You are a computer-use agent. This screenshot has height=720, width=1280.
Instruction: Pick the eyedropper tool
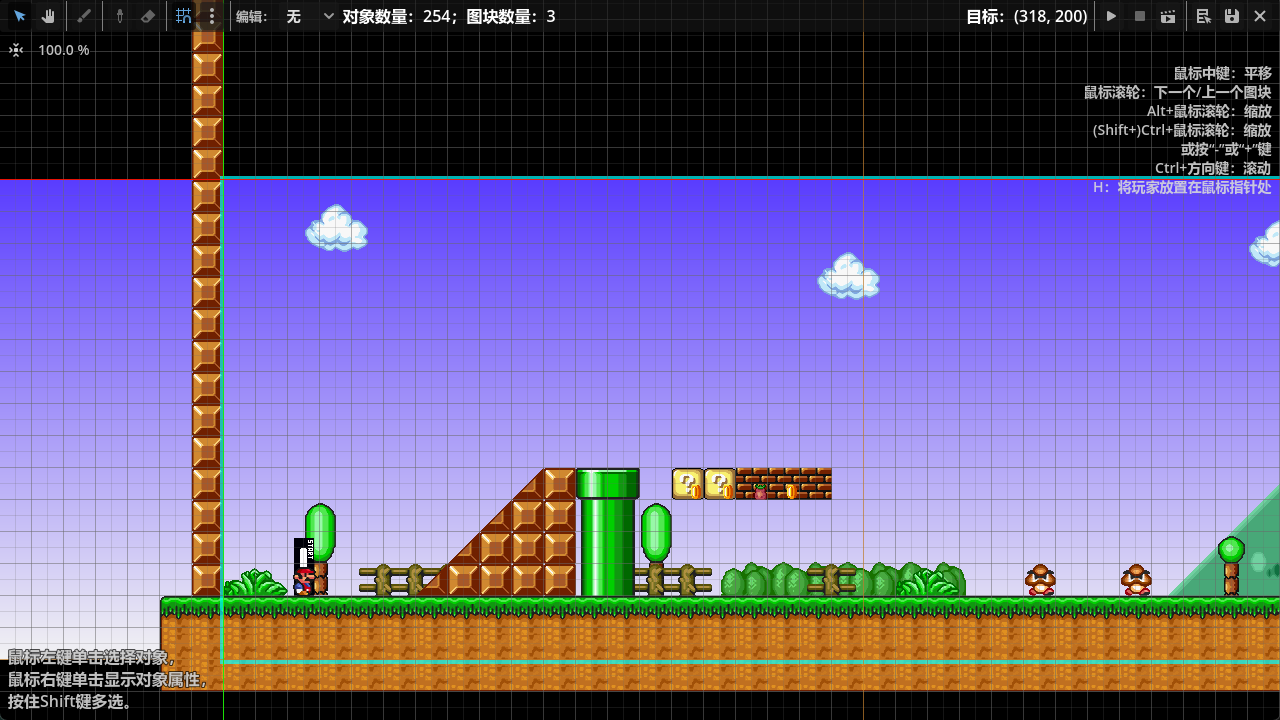pyautogui.click(x=119, y=16)
